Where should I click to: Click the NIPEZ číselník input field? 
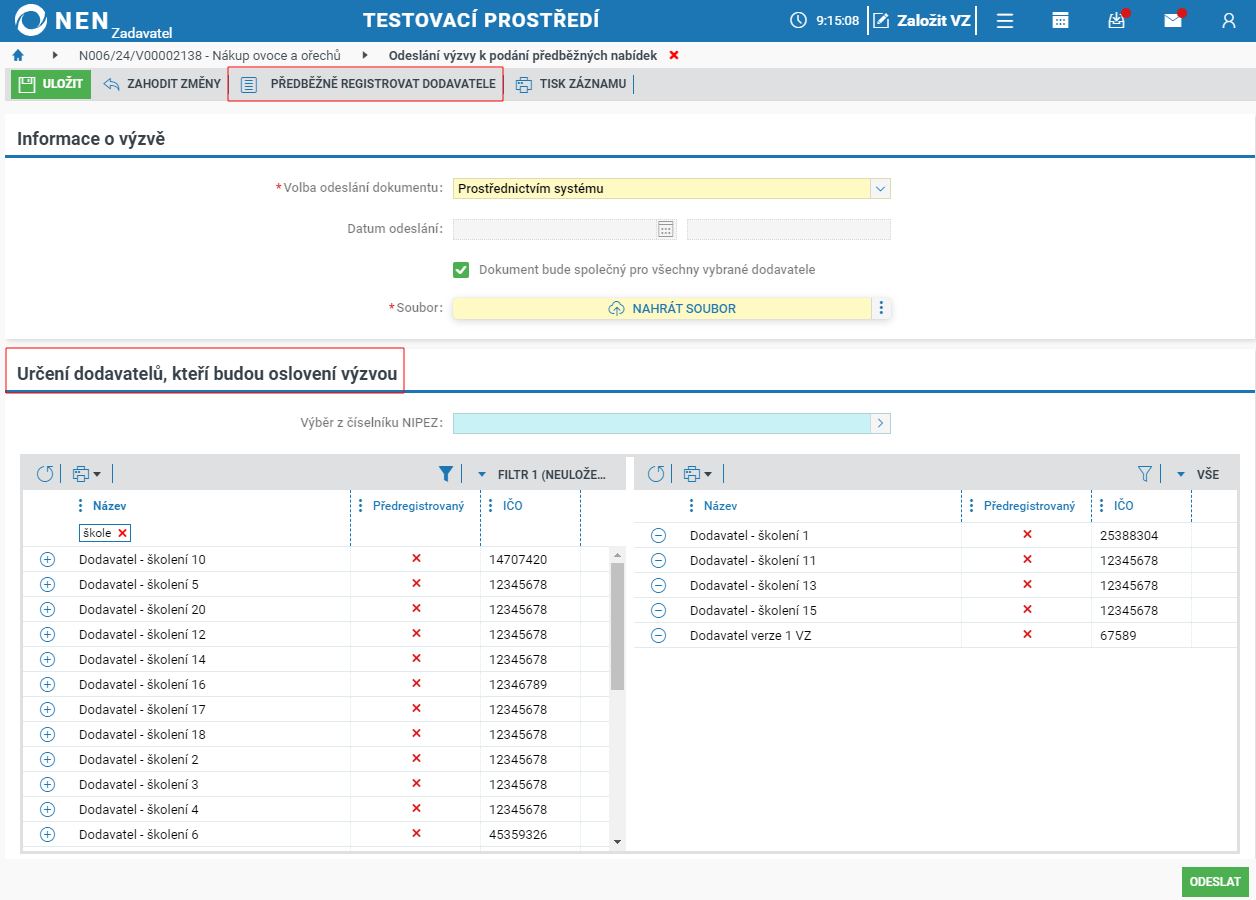pos(661,424)
